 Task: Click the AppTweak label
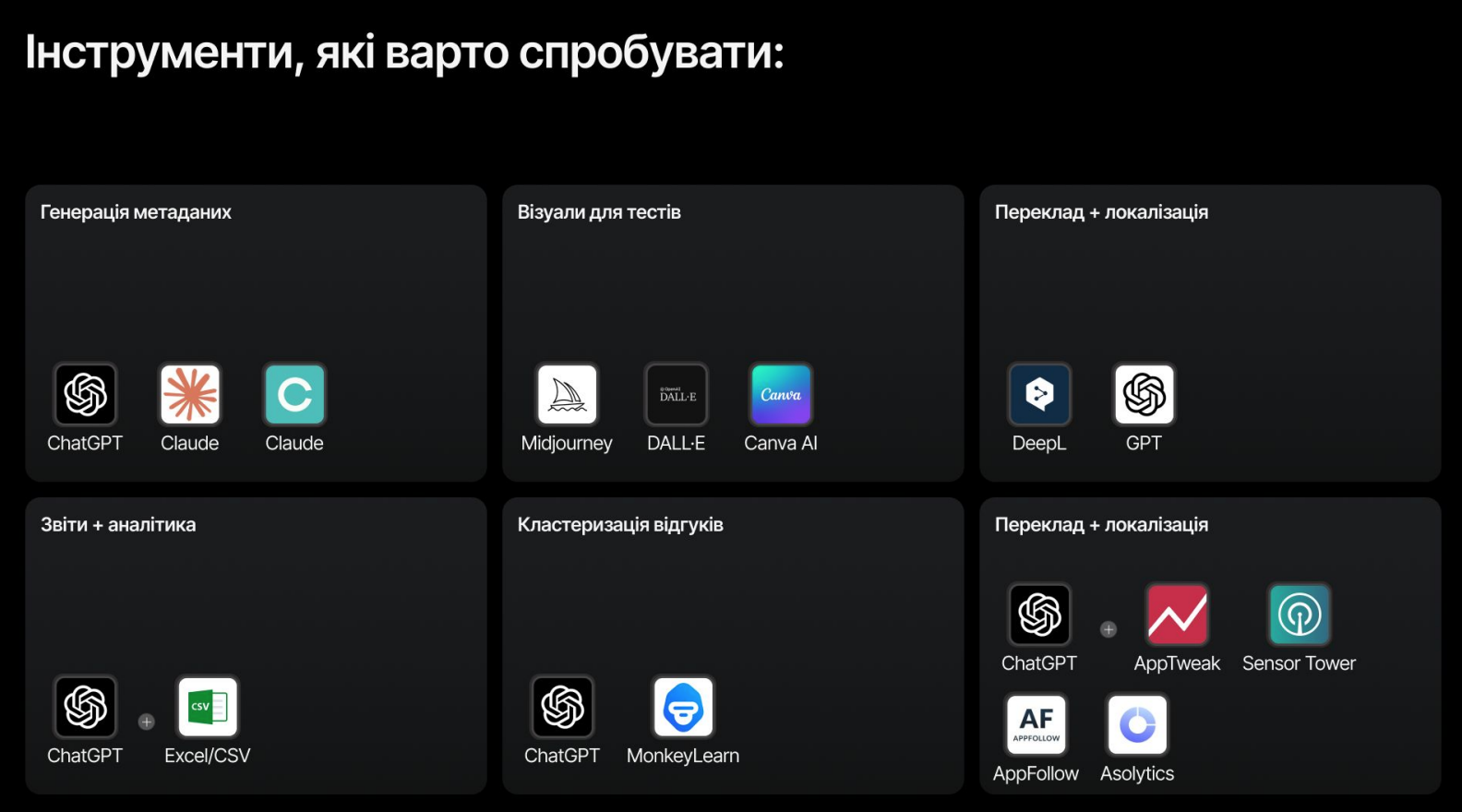(1177, 663)
